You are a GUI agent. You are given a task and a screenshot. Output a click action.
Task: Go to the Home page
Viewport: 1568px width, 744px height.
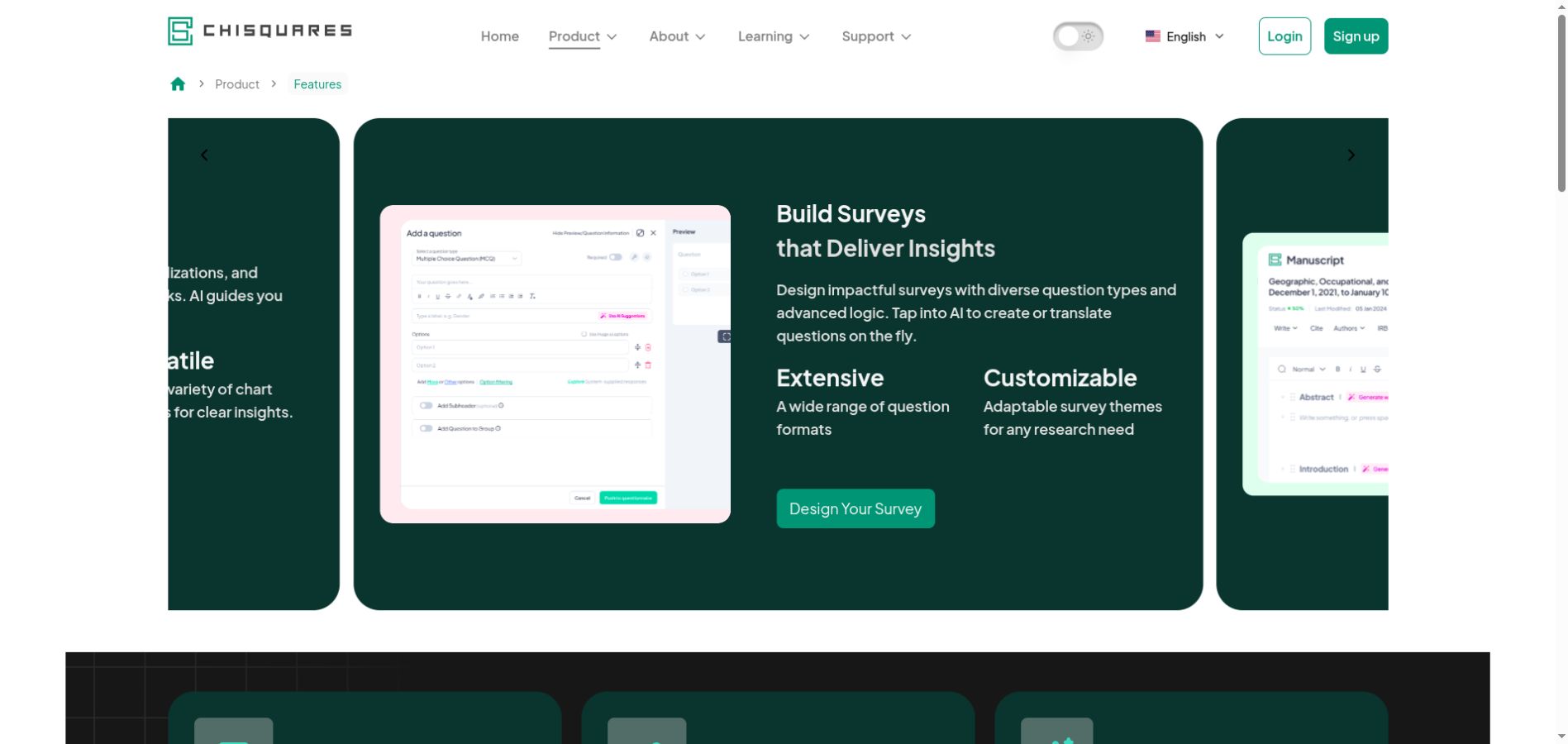point(499,36)
